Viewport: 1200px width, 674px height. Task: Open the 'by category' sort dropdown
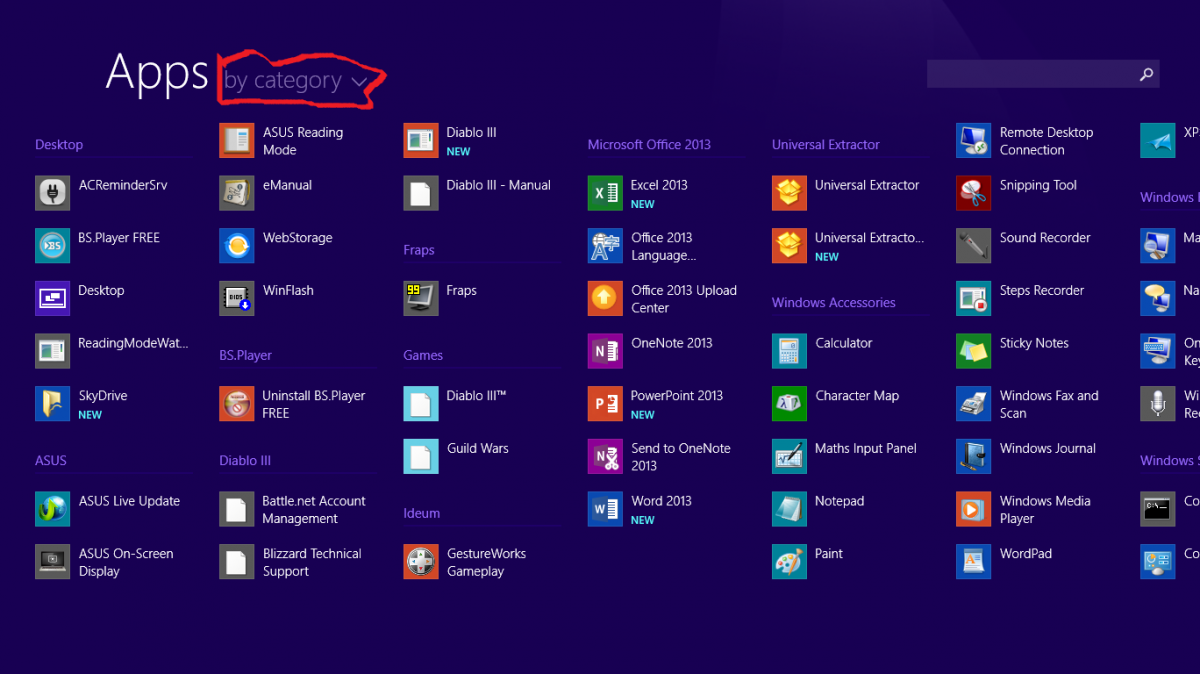pyautogui.click(x=296, y=81)
